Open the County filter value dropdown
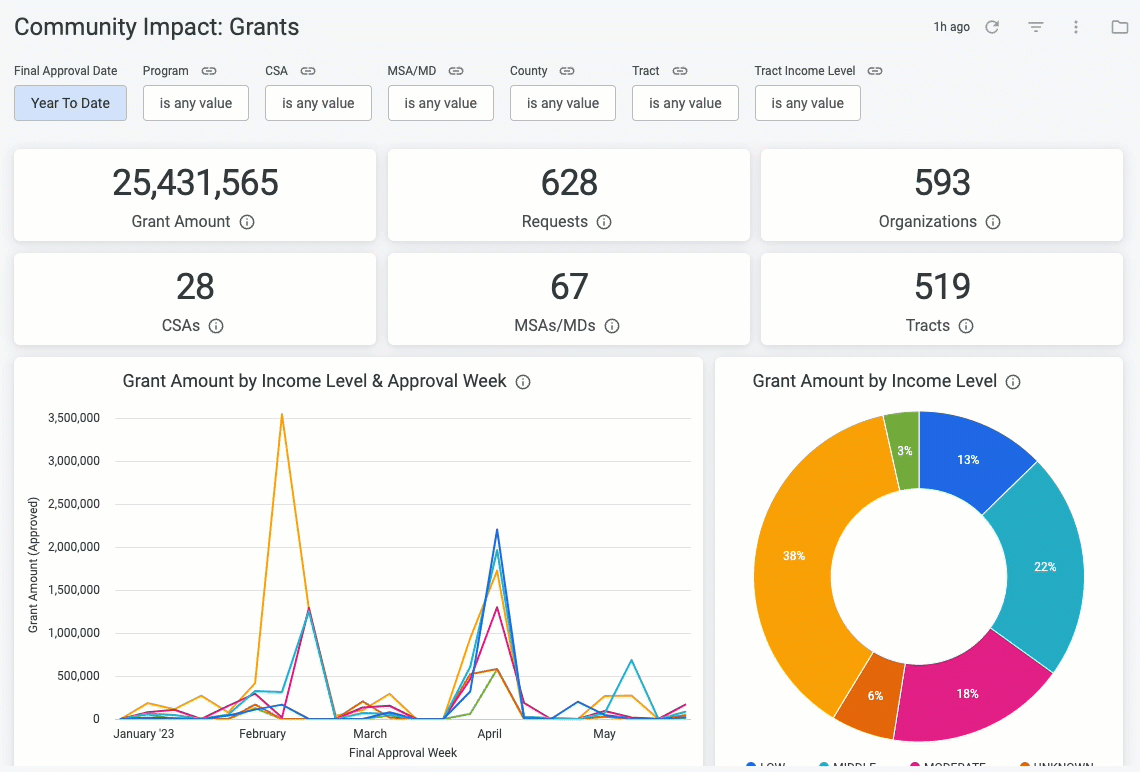Image resolution: width=1140 pixels, height=772 pixels. pos(563,103)
